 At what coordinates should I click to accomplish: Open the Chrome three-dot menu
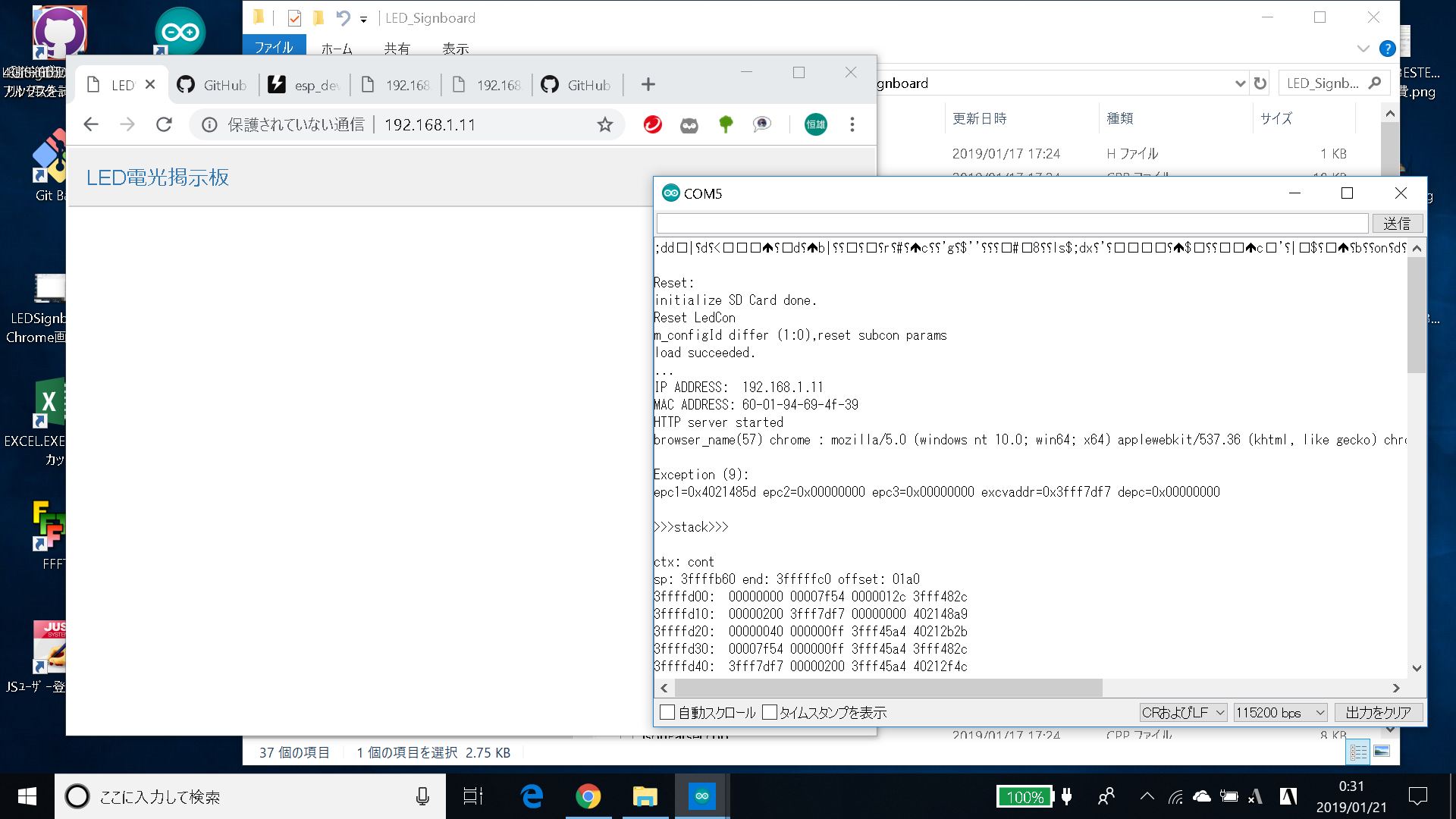pyautogui.click(x=852, y=124)
